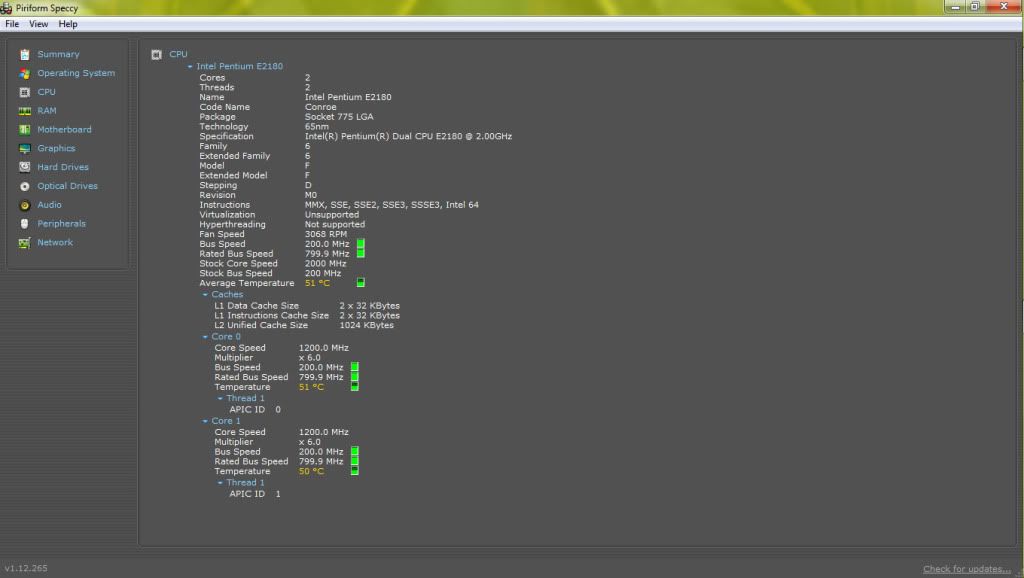
Task: Open the View menu
Action: click(39, 24)
